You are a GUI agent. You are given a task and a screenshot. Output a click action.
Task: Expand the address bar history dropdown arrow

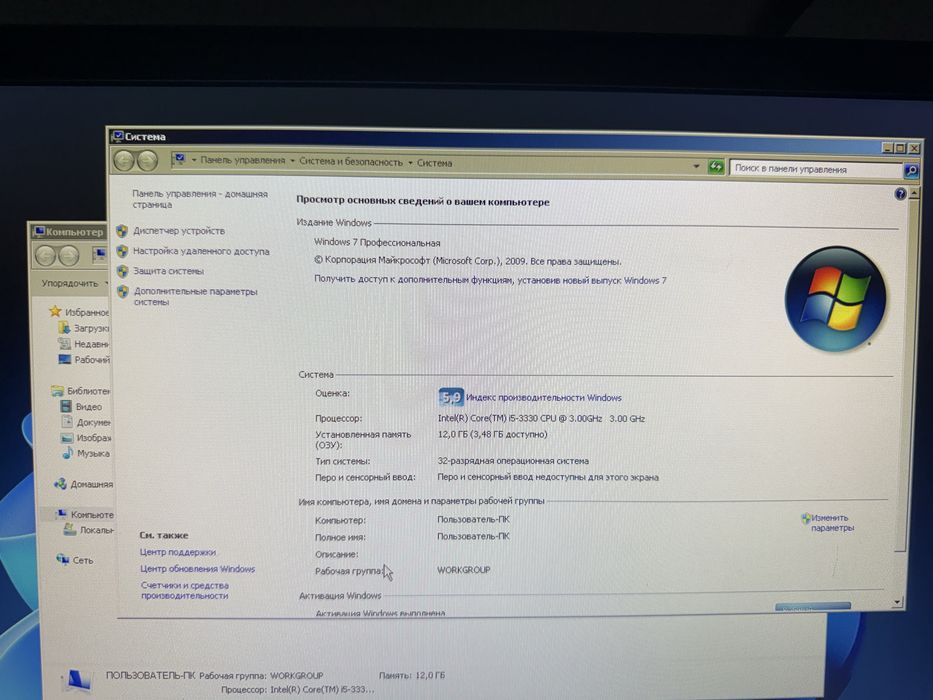[696, 167]
